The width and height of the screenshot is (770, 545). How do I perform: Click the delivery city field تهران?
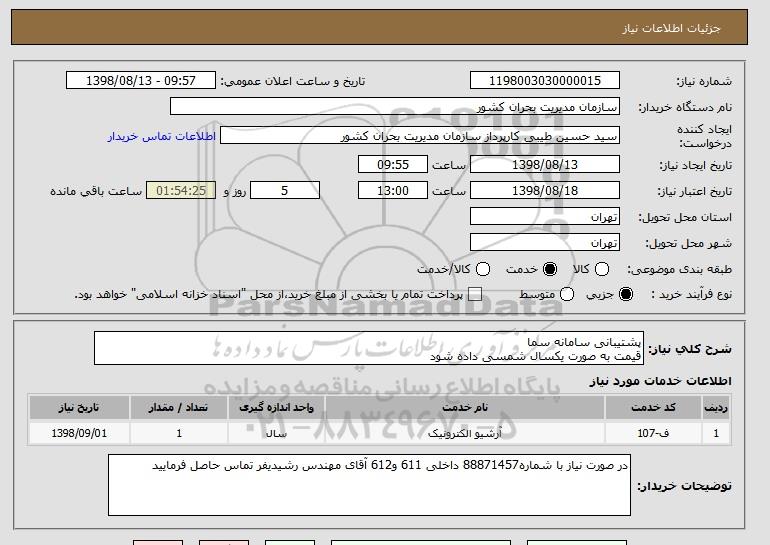coord(545,243)
